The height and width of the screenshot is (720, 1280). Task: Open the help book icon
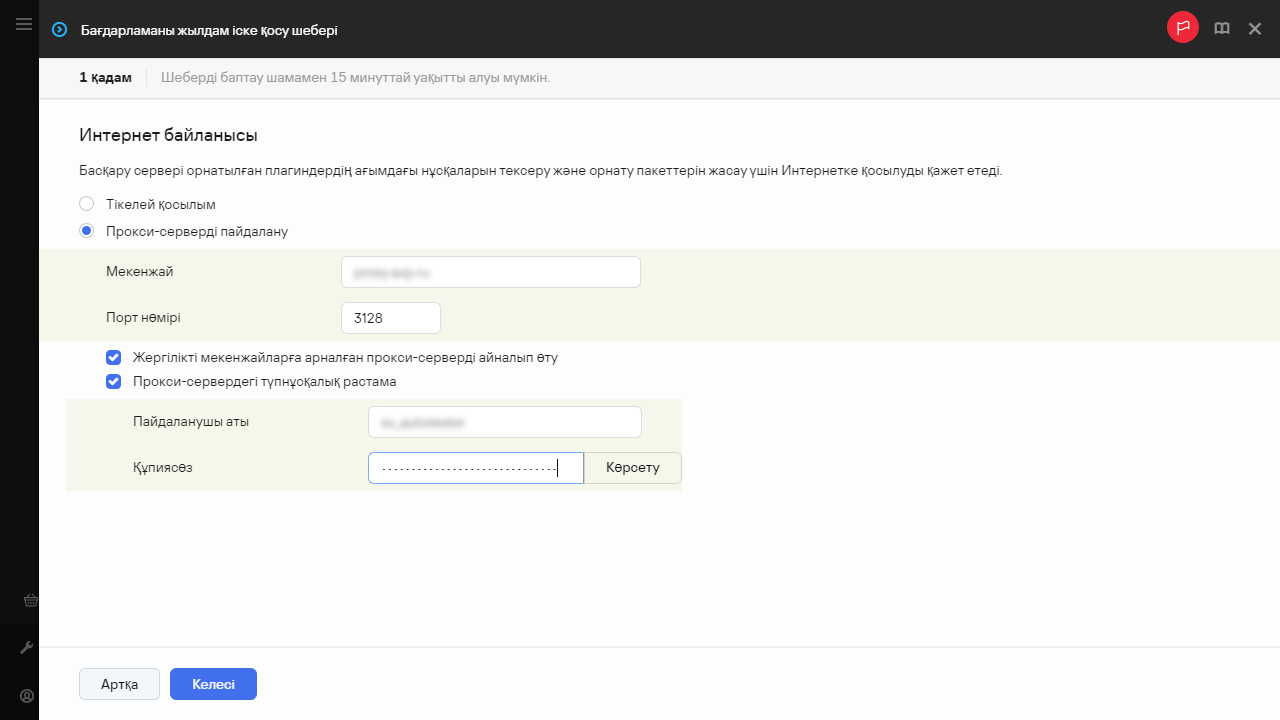pos(1221,29)
